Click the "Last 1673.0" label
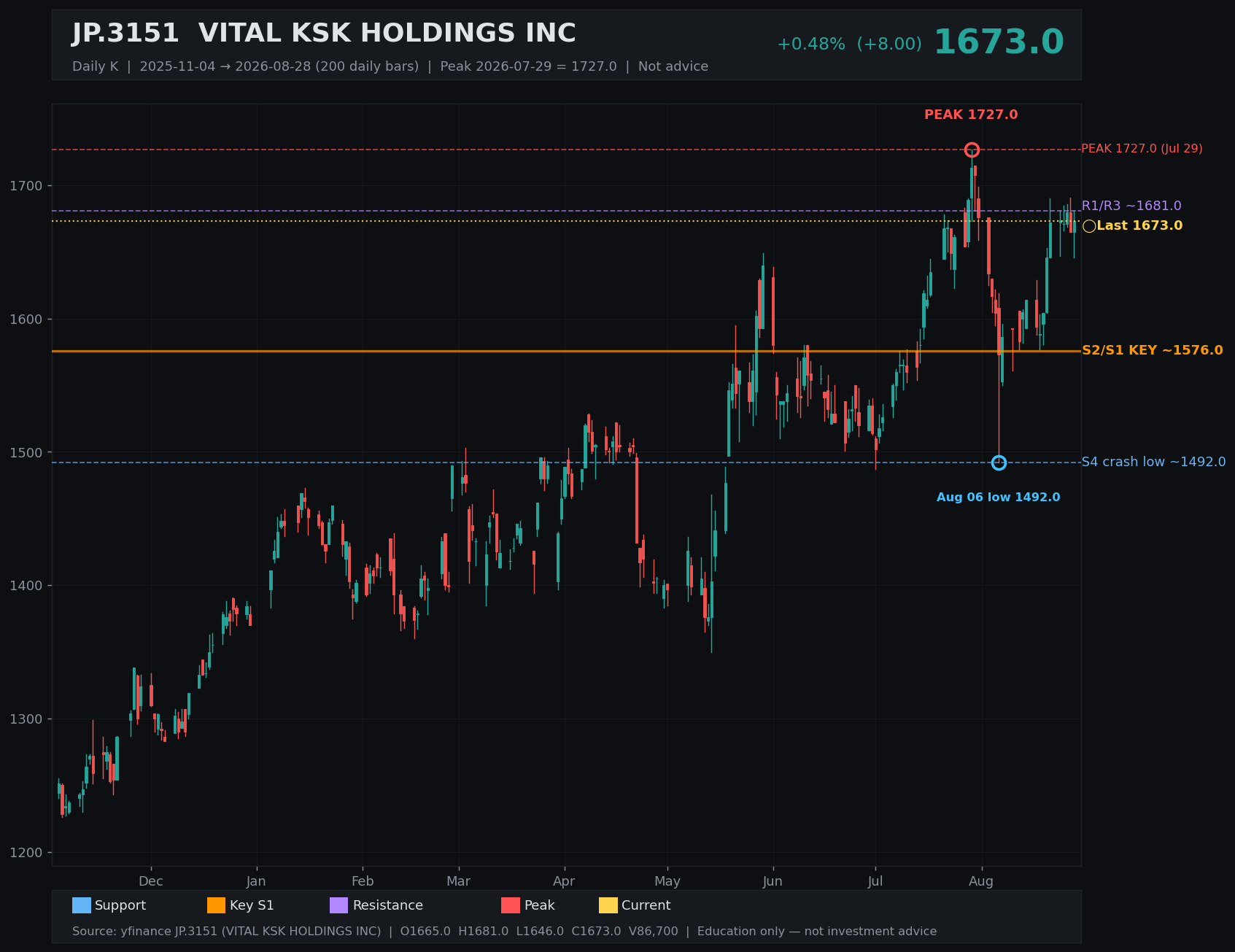The width and height of the screenshot is (1235, 952). 1139,226
